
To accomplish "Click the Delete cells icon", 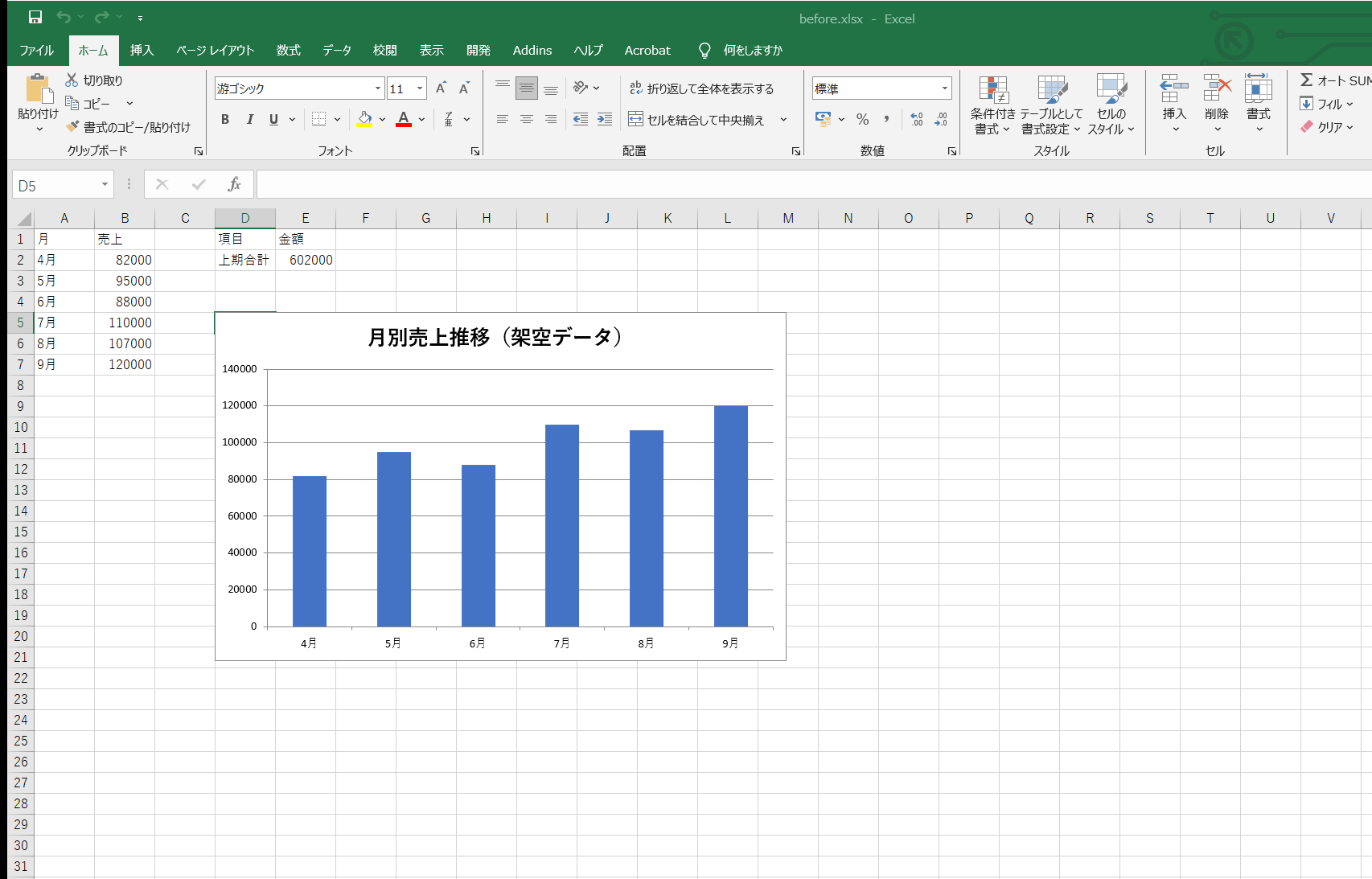I will pos(1217,88).
